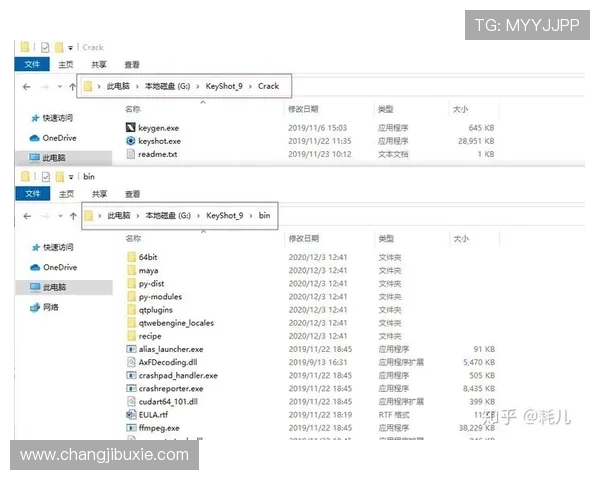Viewport: 600px width, 480px height.
Task: Expand chevron after 此电脑 in bin address bar
Action: [138, 216]
